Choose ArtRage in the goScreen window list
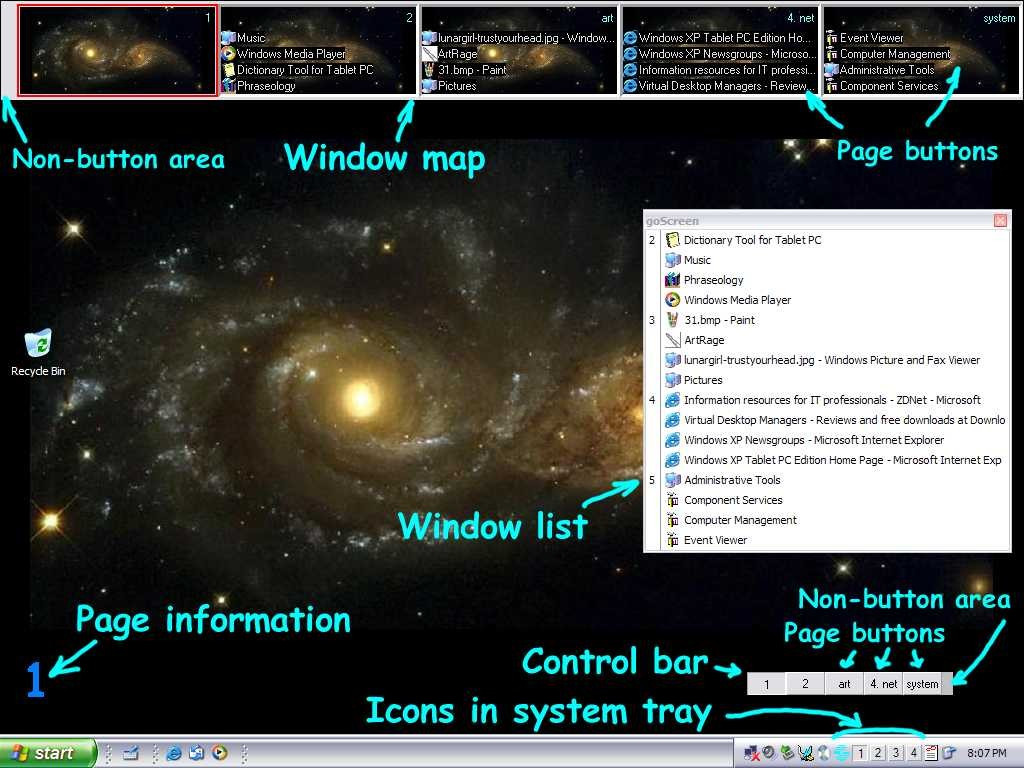Image resolution: width=1024 pixels, height=768 pixels. click(x=836, y=340)
